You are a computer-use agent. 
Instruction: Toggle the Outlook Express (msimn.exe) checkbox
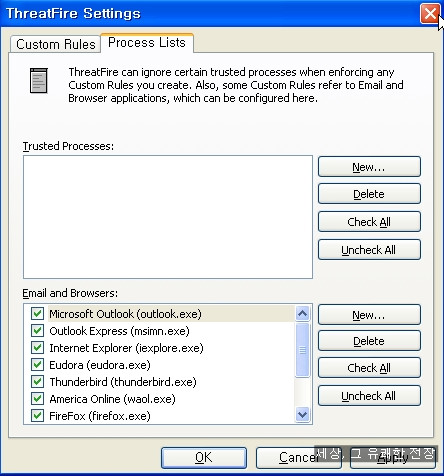click(37, 331)
